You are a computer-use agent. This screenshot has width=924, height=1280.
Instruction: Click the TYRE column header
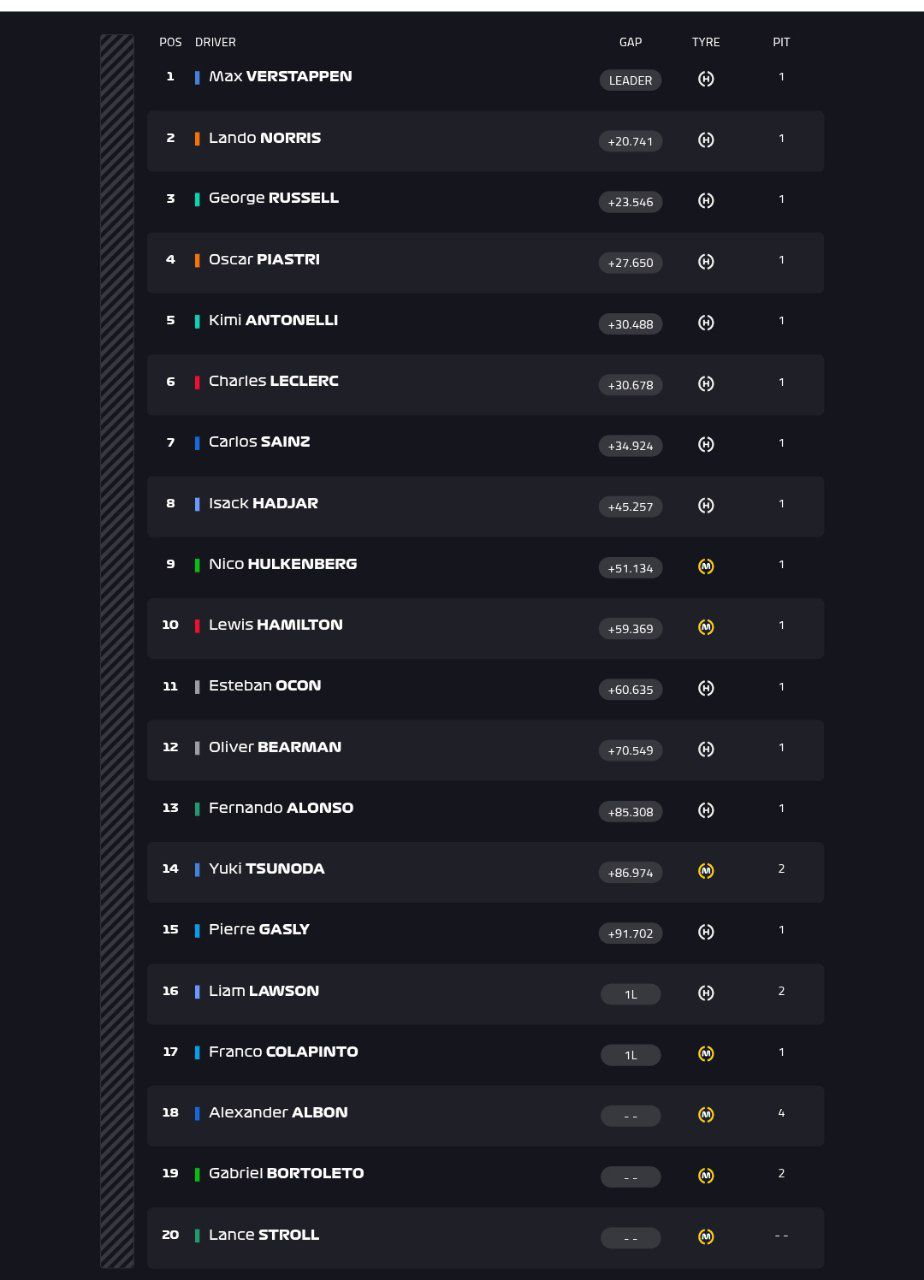(706, 42)
